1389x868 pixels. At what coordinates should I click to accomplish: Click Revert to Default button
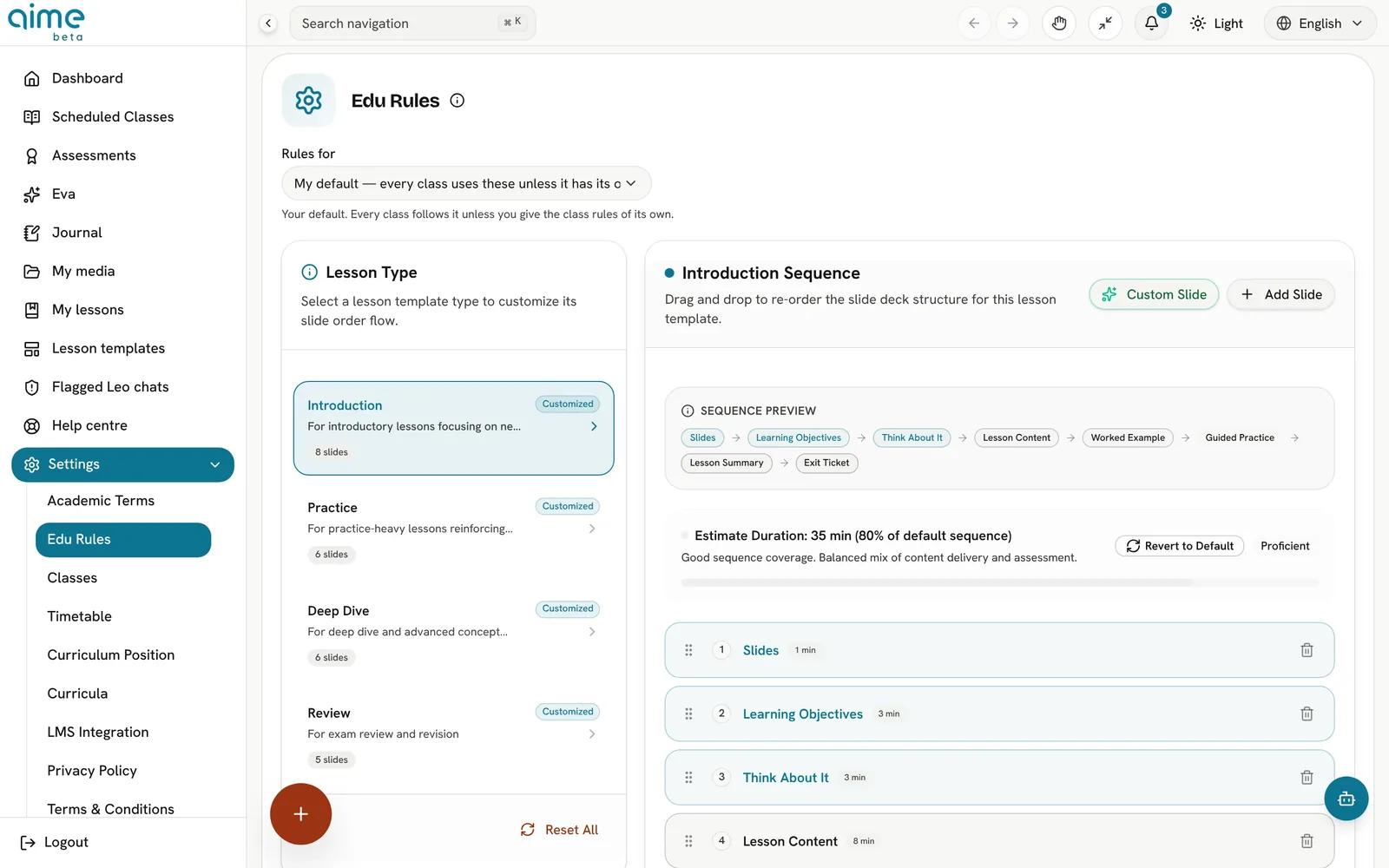click(1180, 546)
